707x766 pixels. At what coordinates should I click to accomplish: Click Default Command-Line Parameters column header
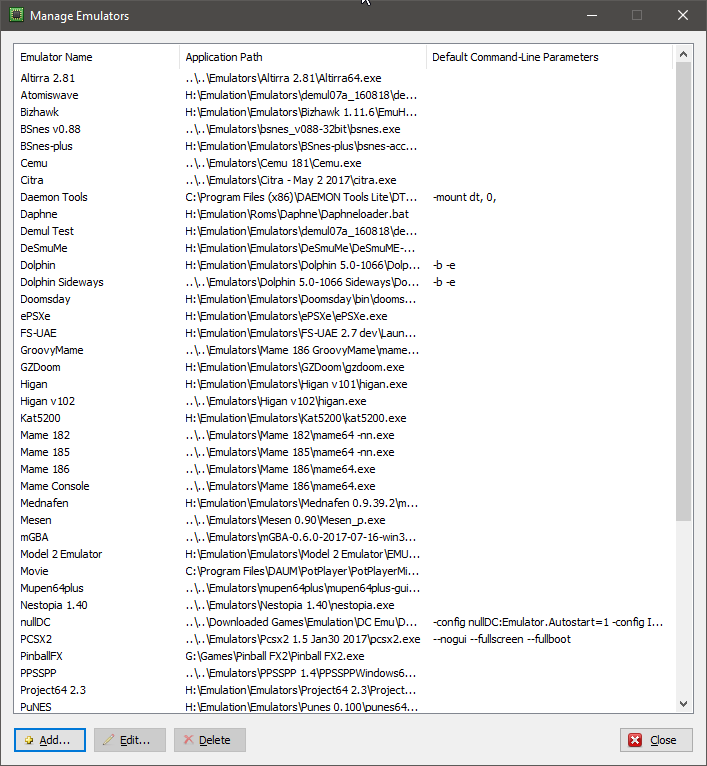[x=550, y=57]
